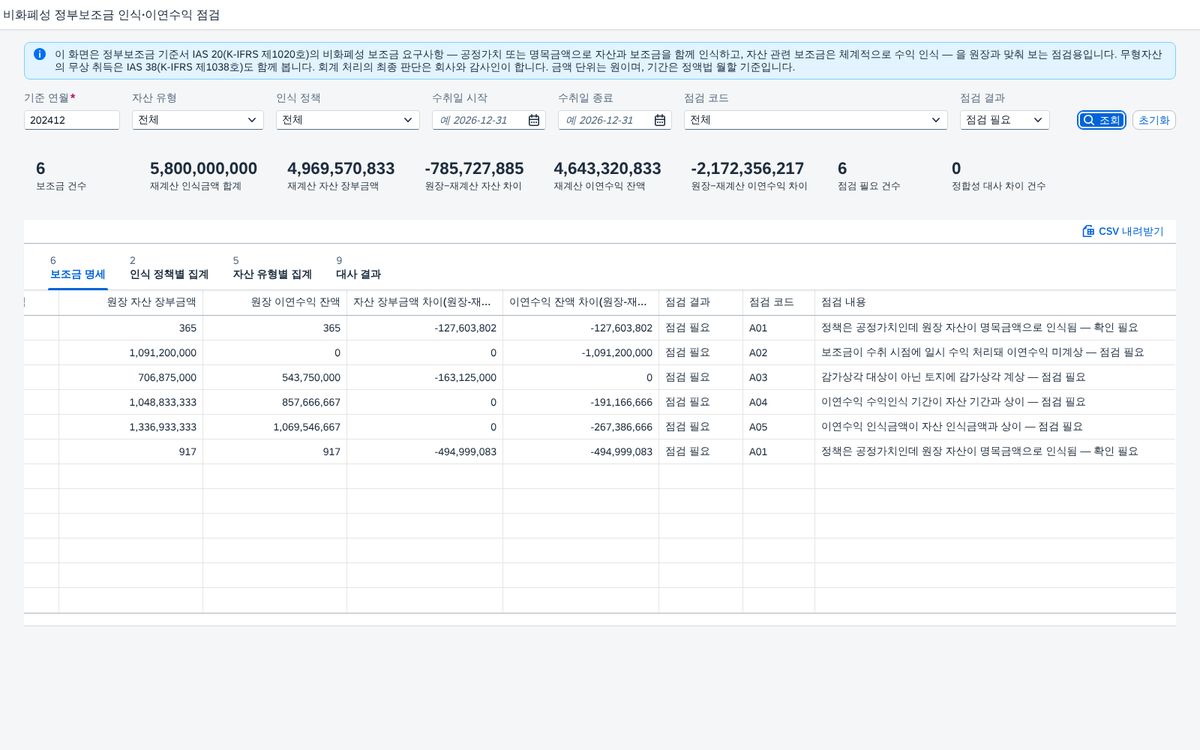Screen dimensions: 1200x750
Task: Click the 5,800,000,000 재계산 인식금액 합계 figure
Action: [204, 169]
